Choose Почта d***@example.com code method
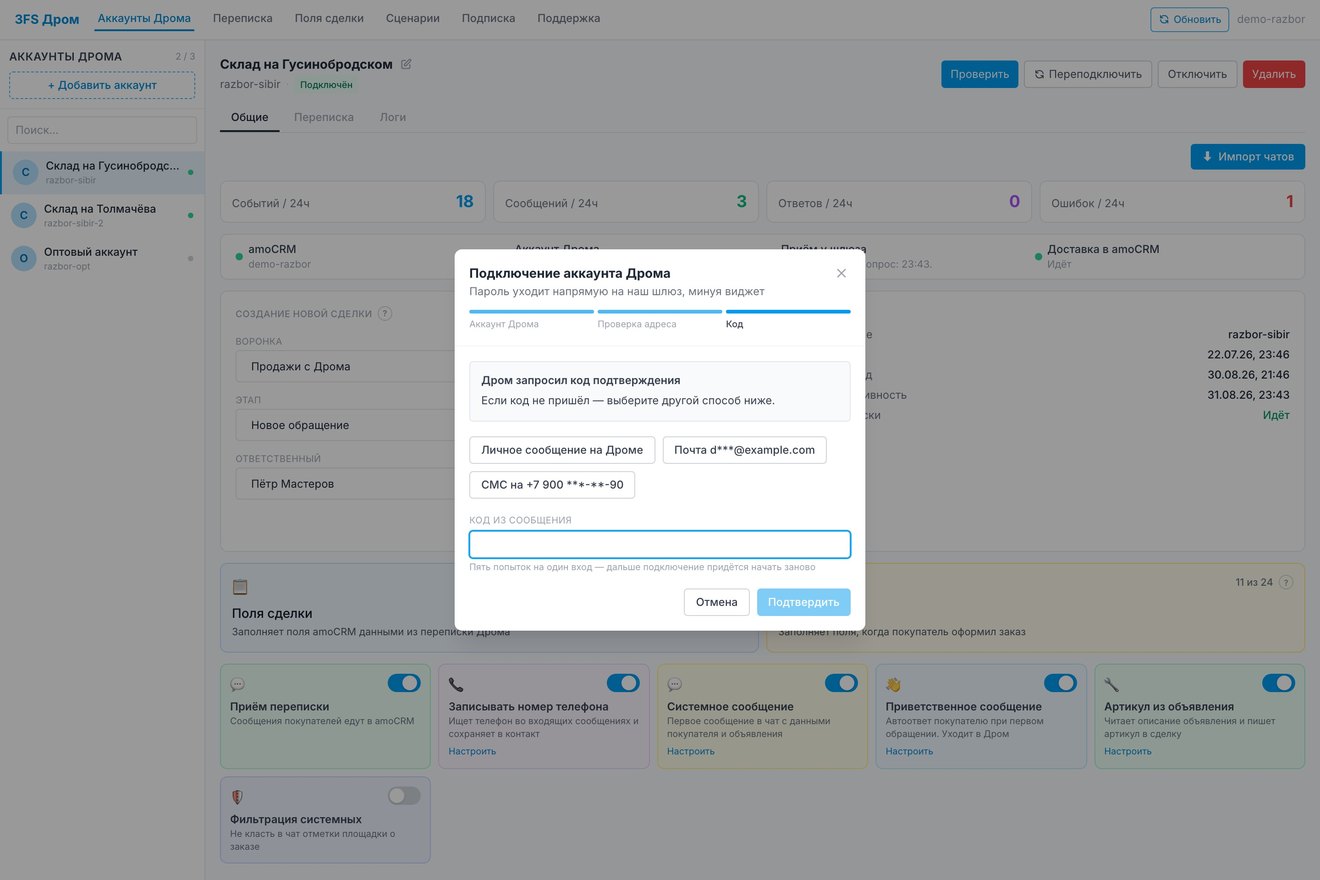Viewport: 1320px width, 880px height. [745, 450]
